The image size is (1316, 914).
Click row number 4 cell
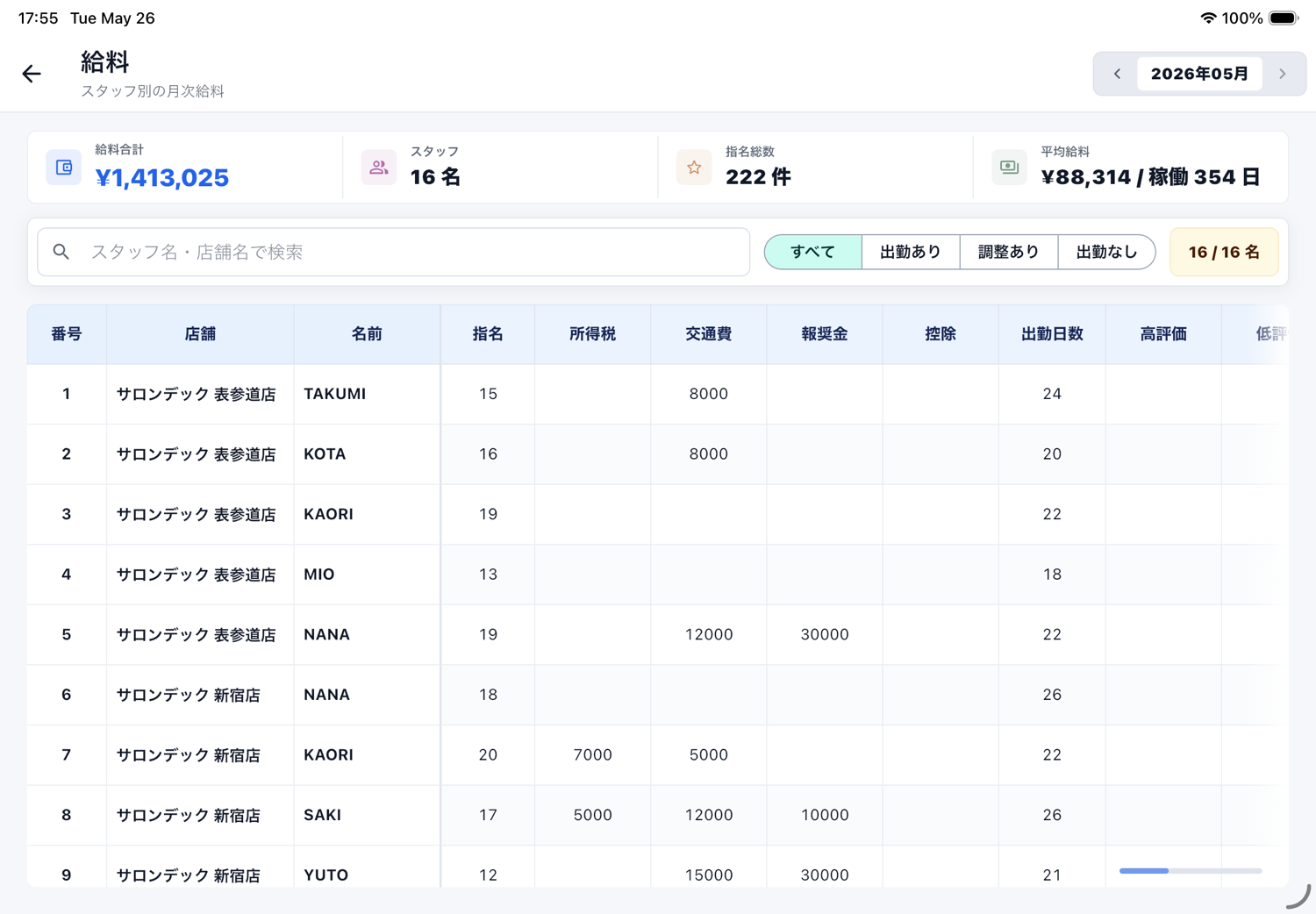pos(67,575)
